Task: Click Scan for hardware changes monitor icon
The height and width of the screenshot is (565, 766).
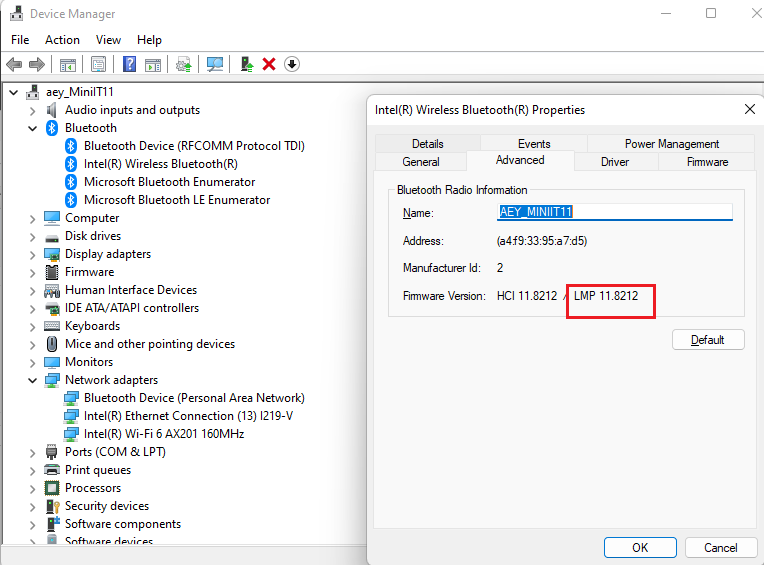Action: click(215, 64)
